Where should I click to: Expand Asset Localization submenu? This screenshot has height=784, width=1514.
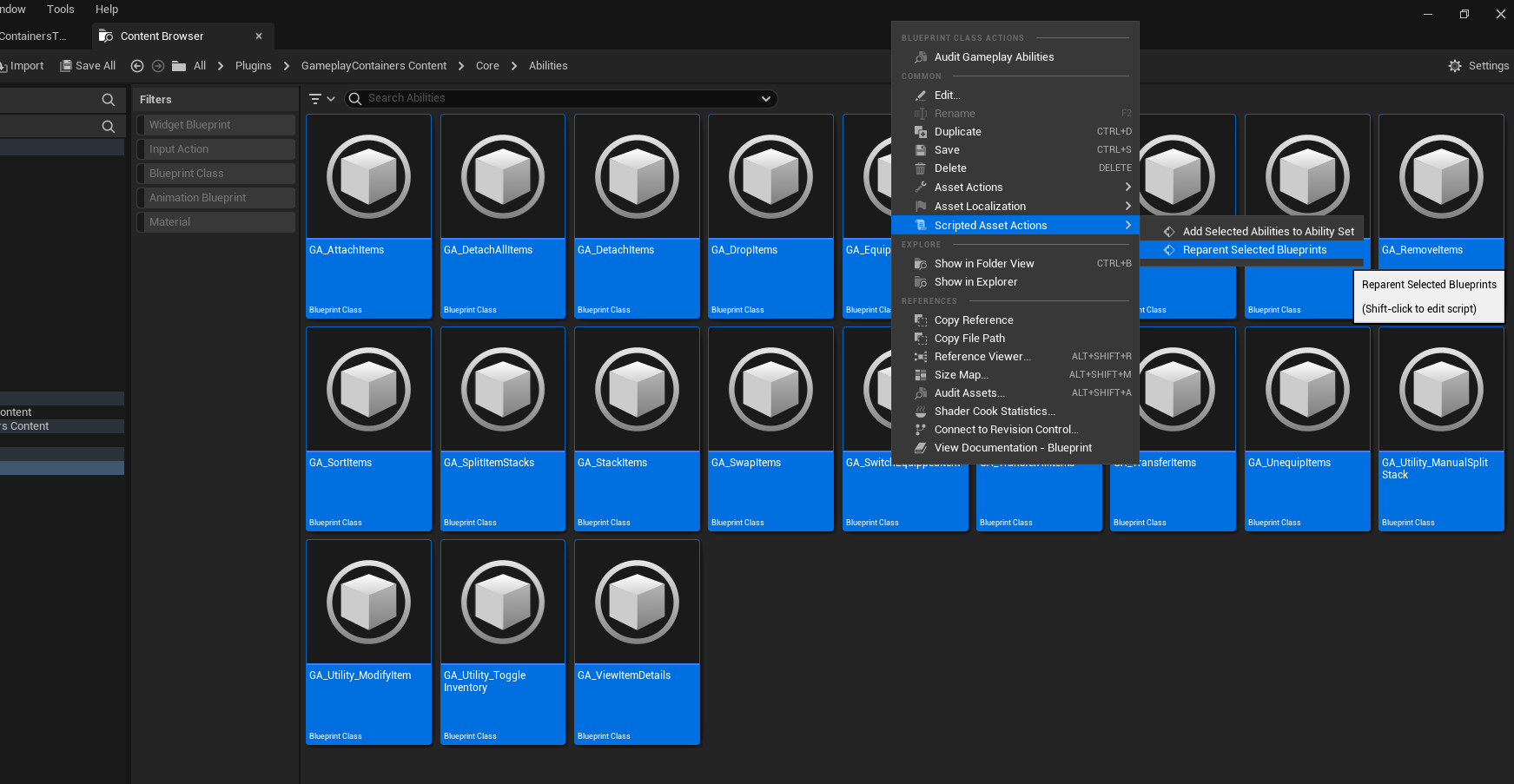click(1015, 207)
